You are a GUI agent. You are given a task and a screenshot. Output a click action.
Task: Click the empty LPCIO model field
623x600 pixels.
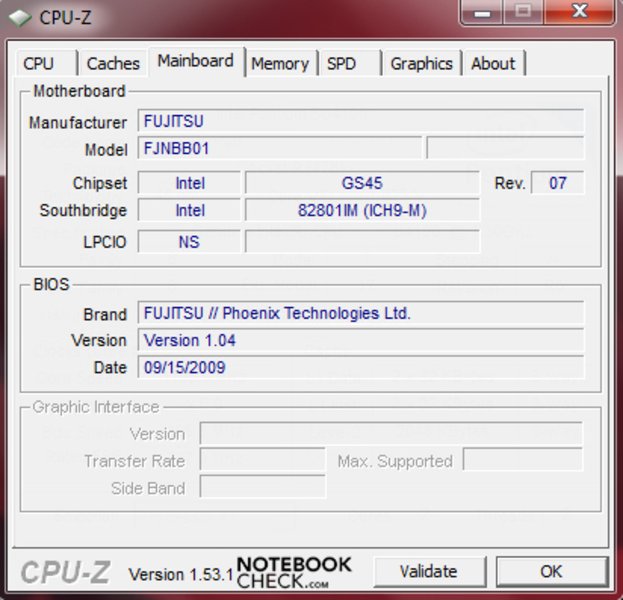coord(362,242)
